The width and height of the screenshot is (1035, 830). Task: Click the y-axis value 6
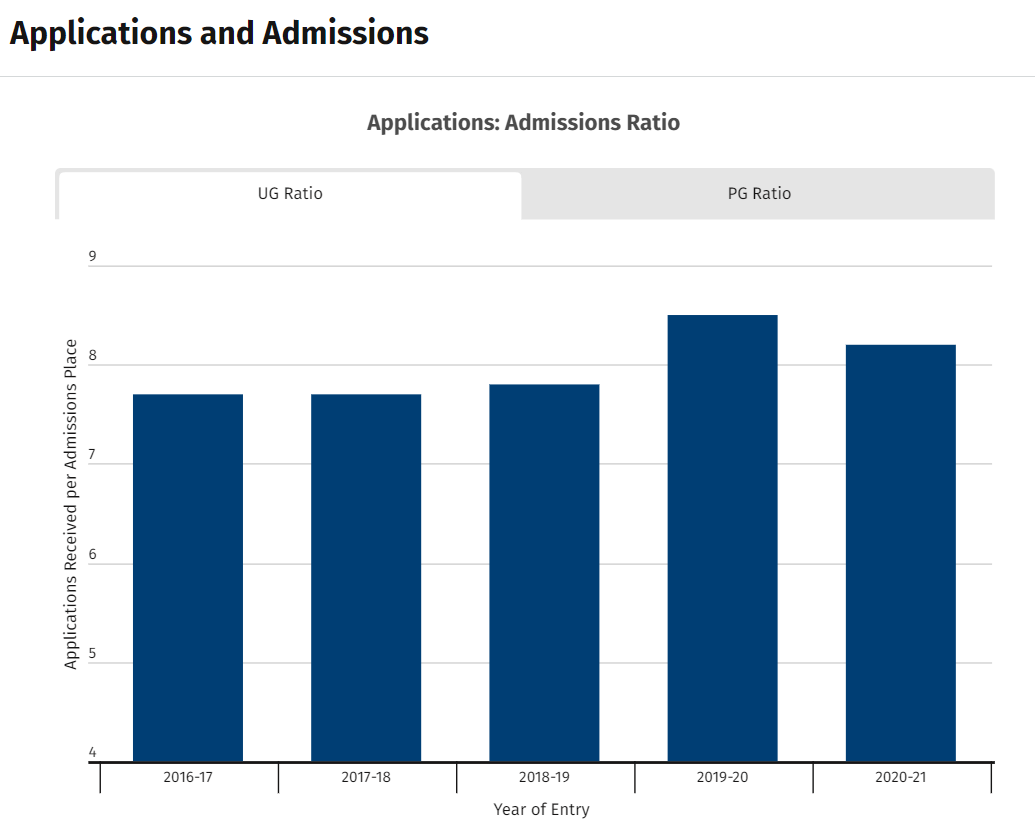92,554
